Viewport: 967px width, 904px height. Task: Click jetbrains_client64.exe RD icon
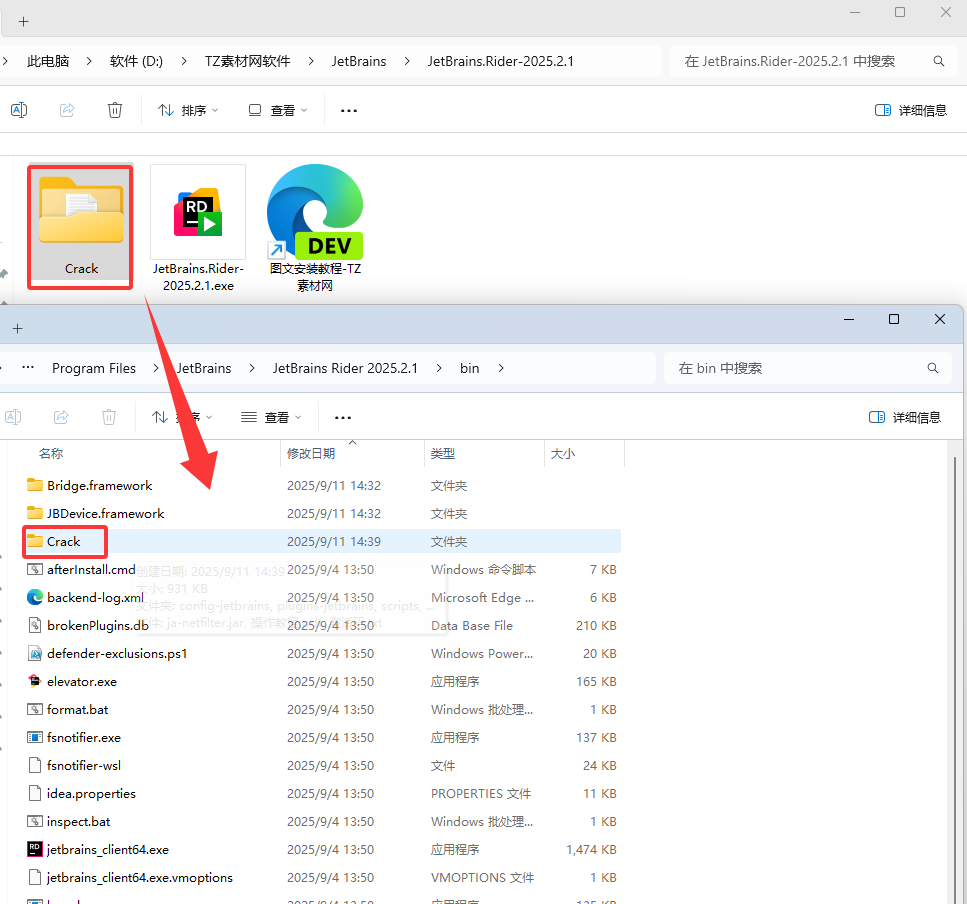35,849
